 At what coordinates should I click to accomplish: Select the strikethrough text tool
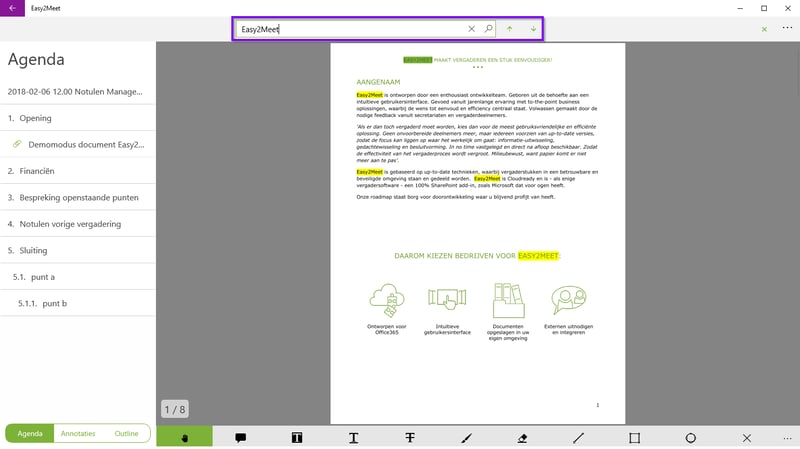pyautogui.click(x=410, y=437)
